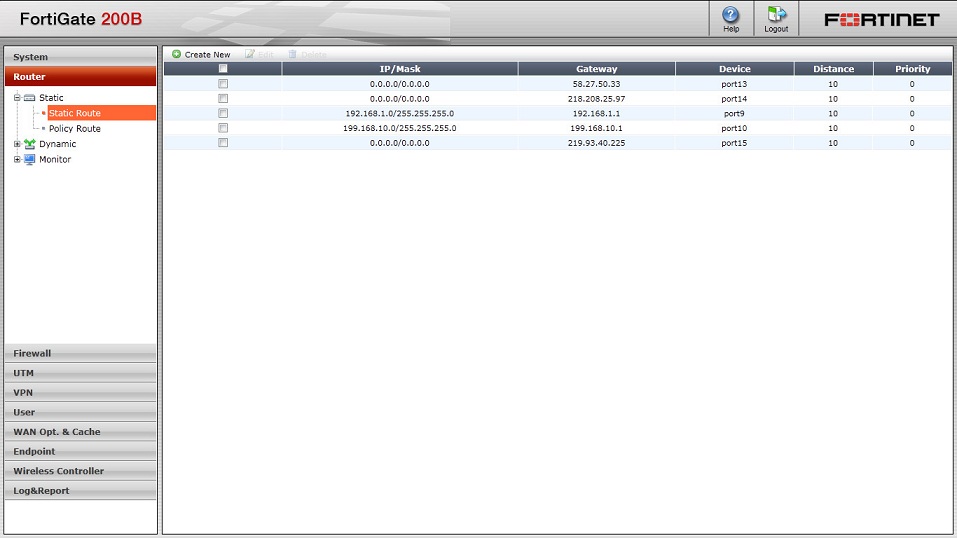Click gateway 219.93.40.225 cell
Screen dimensions: 957x538
[596, 143]
